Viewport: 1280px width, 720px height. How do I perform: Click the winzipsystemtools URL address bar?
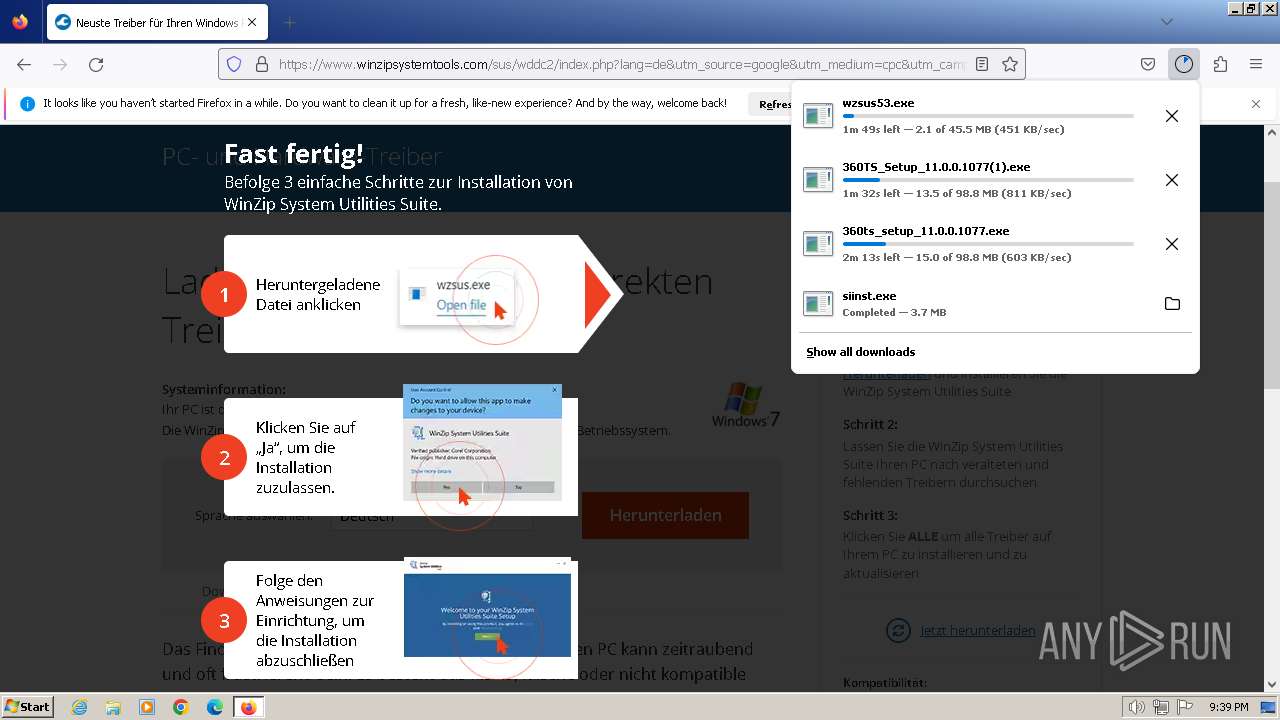pos(620,64)
